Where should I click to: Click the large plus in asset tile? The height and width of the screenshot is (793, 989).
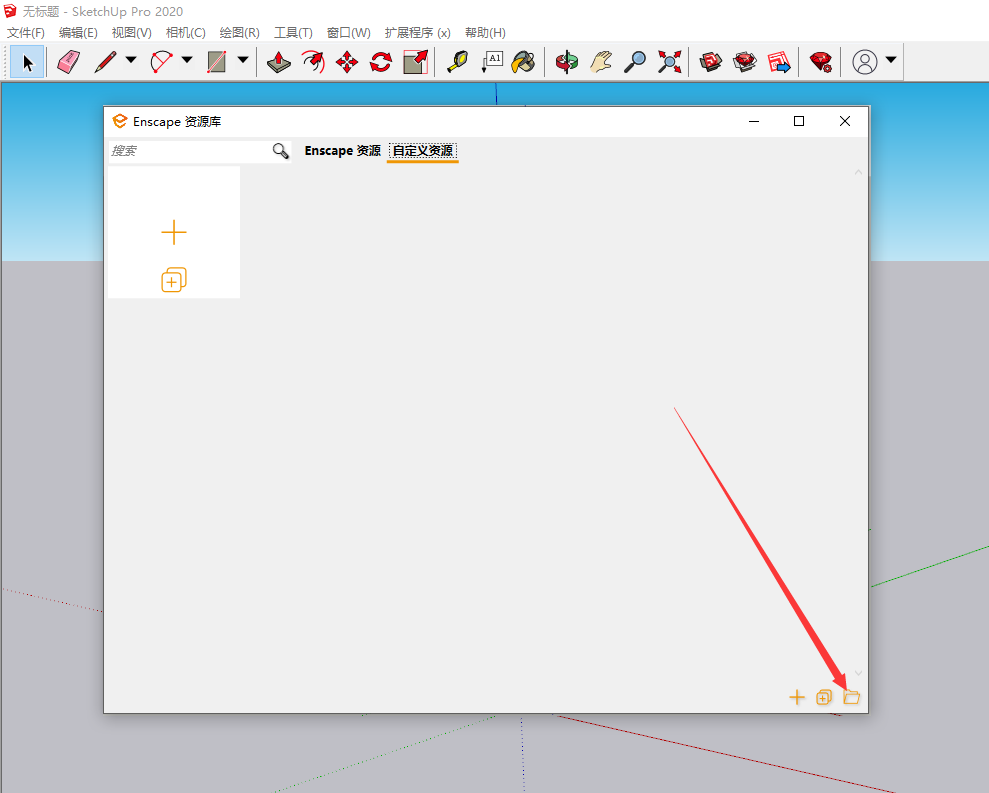click(173, 232)
